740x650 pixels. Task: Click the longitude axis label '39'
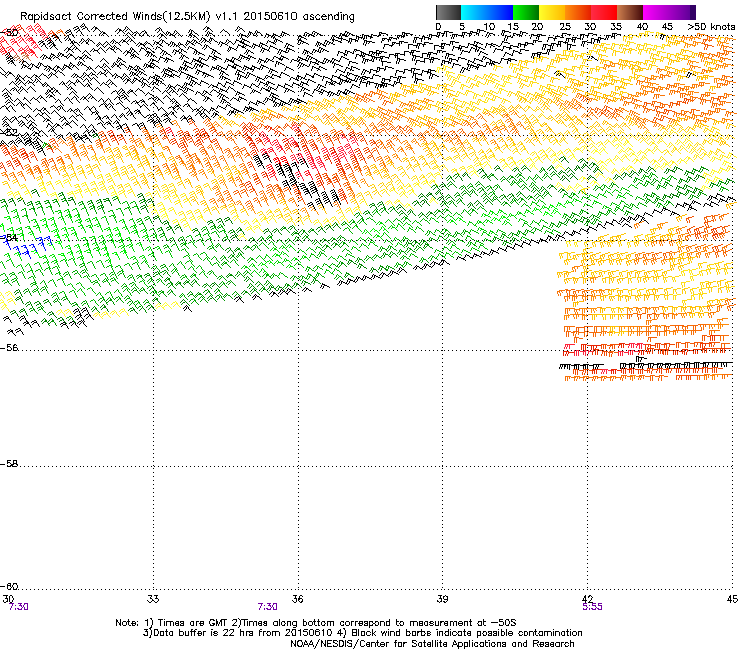(x=442, y=599)
